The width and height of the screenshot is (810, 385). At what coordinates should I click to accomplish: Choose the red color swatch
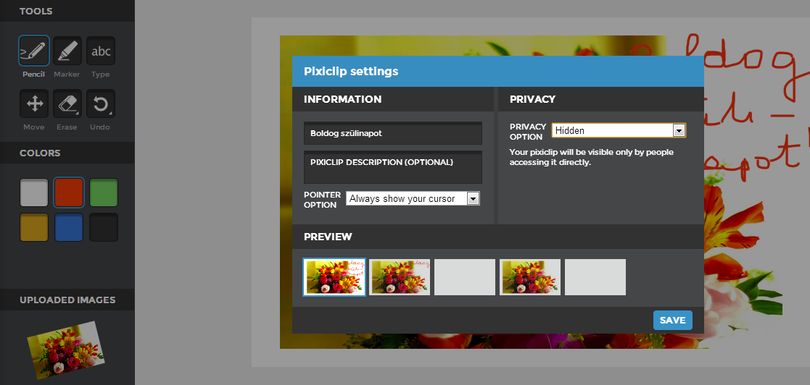point(69,193)
